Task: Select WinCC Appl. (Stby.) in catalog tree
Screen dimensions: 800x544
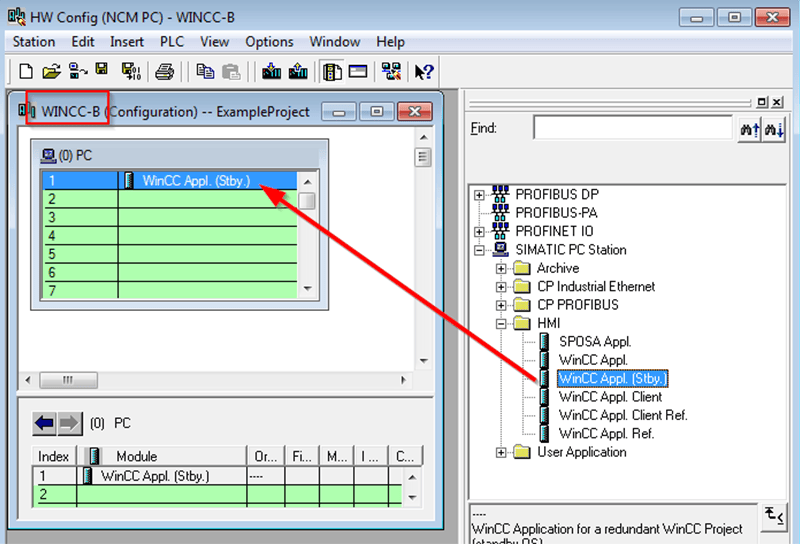Action: pos(612,378)
